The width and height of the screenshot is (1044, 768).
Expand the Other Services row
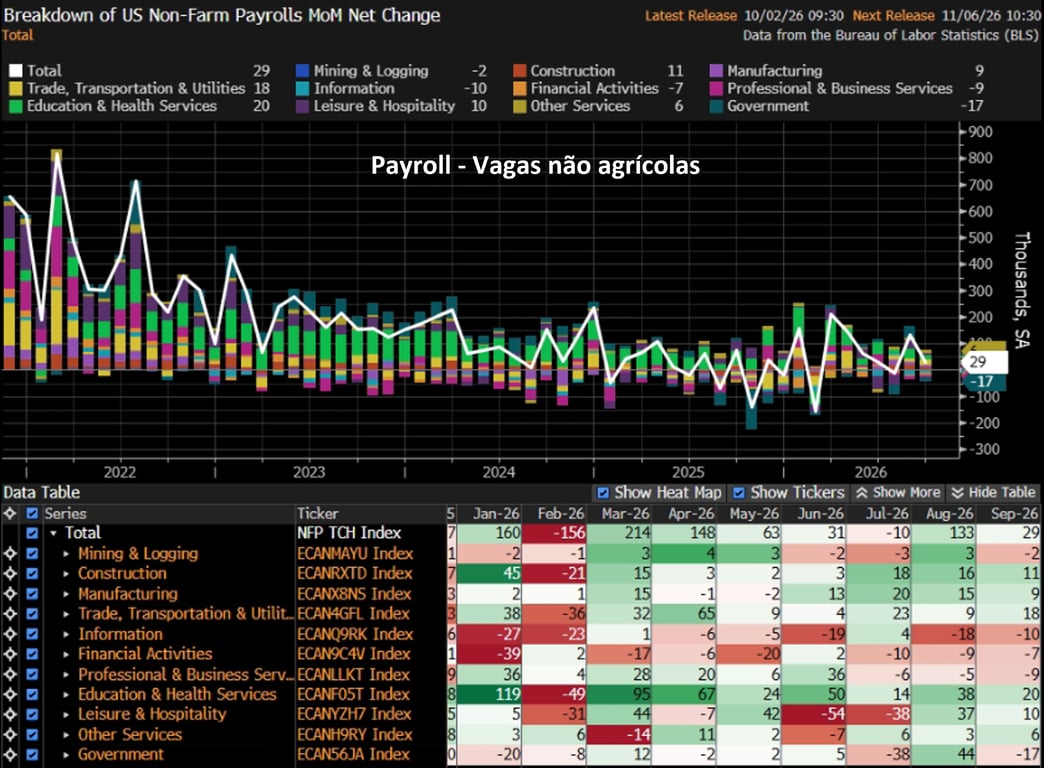pos(66,735)
